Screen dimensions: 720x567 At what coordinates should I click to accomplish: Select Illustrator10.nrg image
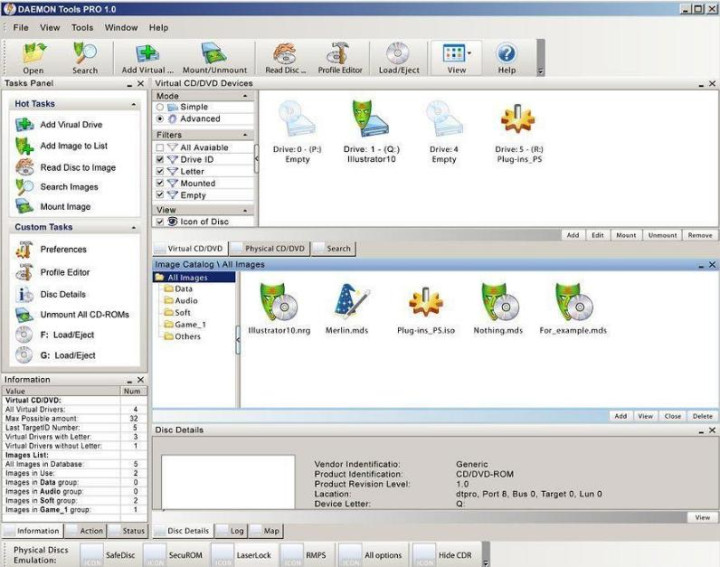pos(279,309)
